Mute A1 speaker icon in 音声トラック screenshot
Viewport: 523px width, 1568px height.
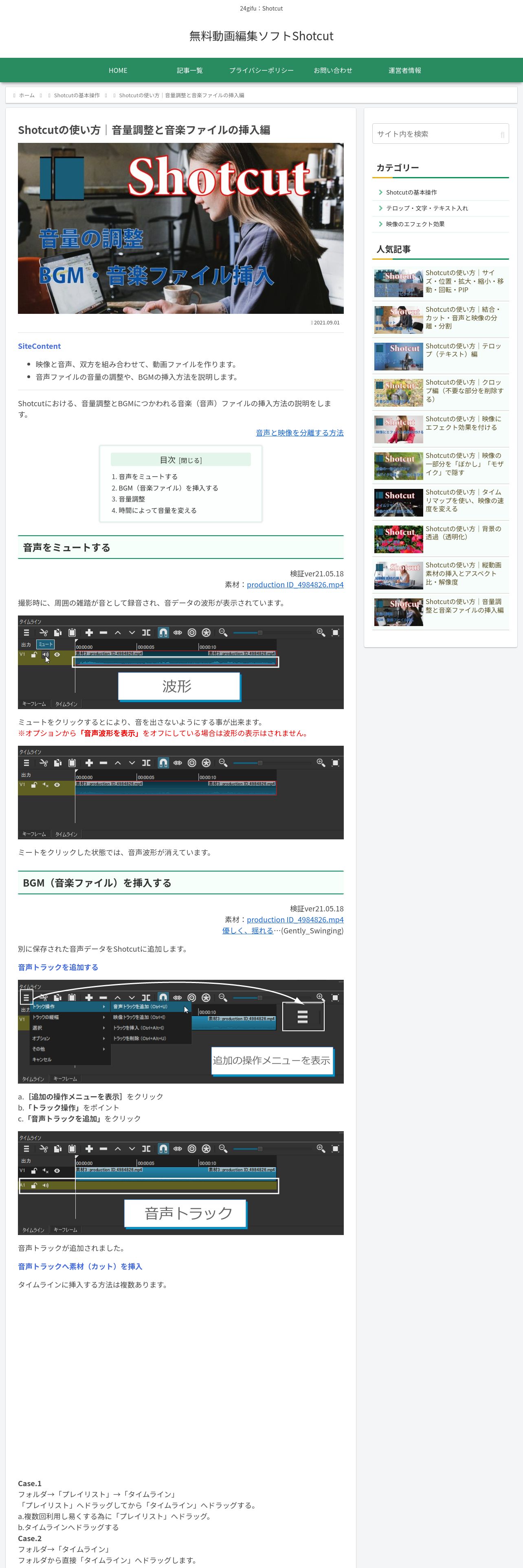tap(46, 1185)
